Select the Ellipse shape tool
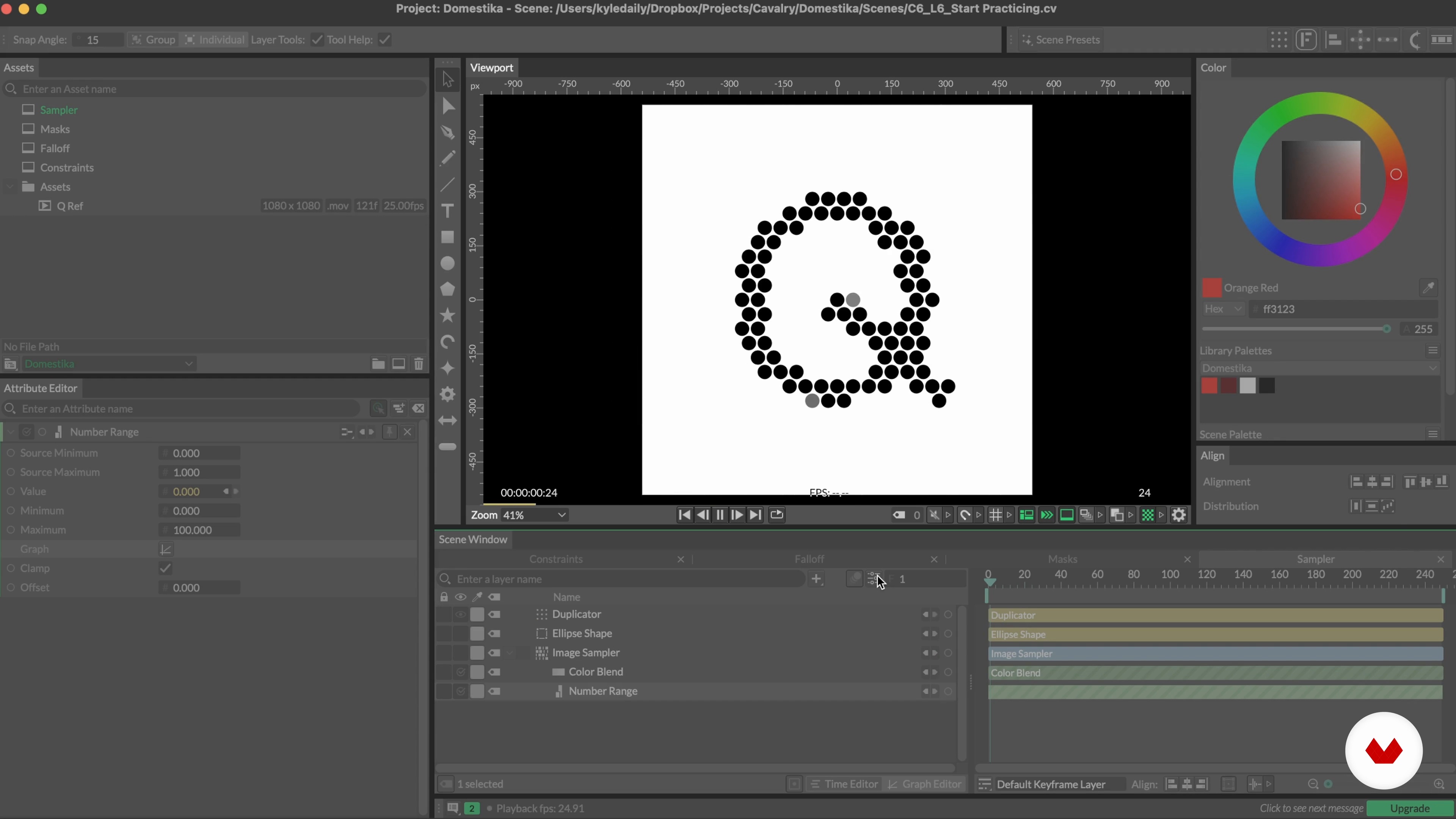The height and width of the screenshot is (819, 1456). point(448,264)
